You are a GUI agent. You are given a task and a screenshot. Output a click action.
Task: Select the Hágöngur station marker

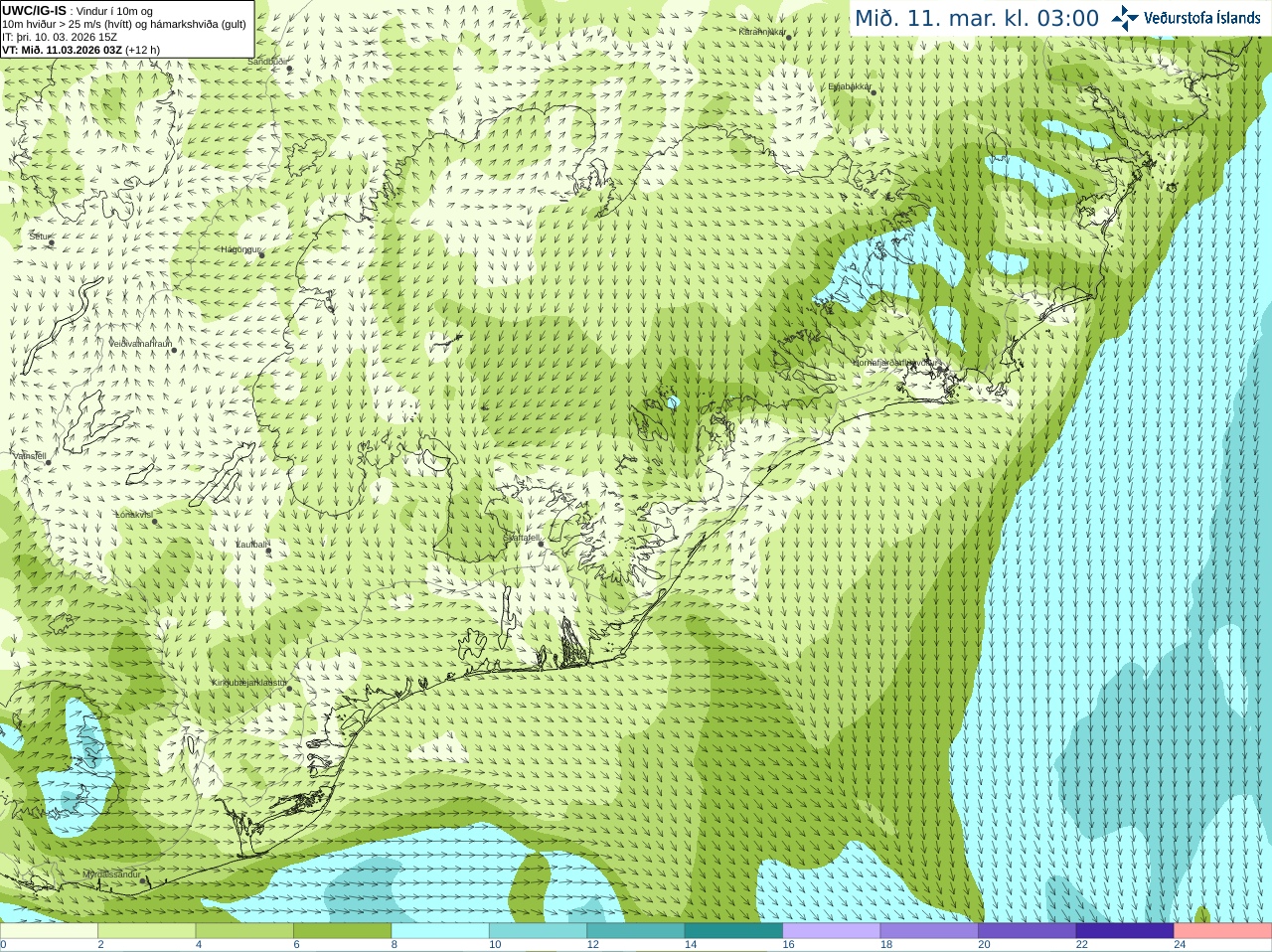click(261, 255)
